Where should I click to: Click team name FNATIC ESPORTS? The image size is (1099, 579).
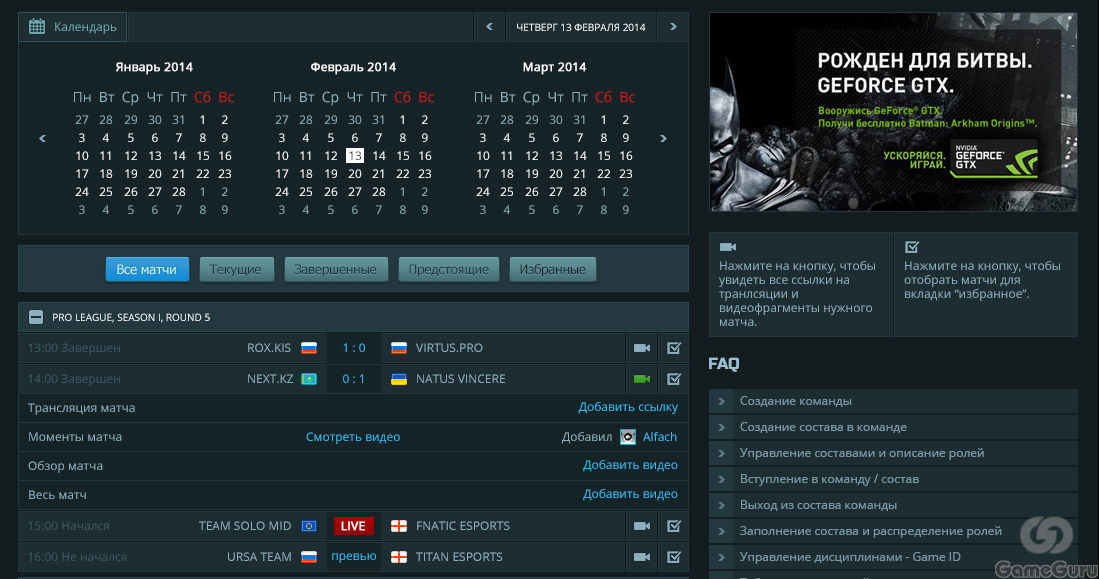(x=463, y=526)
